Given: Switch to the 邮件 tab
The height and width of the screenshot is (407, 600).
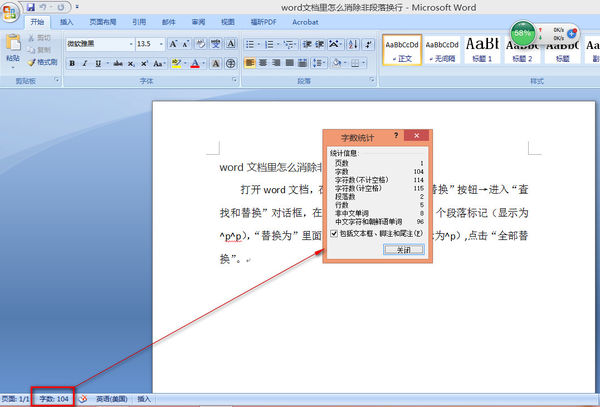Looking at the screenshot, I should click(x=168, y=22).
